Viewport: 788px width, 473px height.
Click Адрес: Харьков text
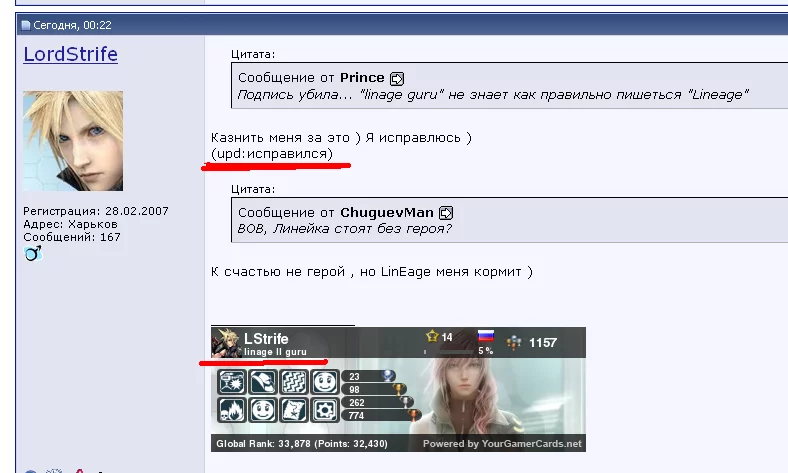tap(70, 224)
